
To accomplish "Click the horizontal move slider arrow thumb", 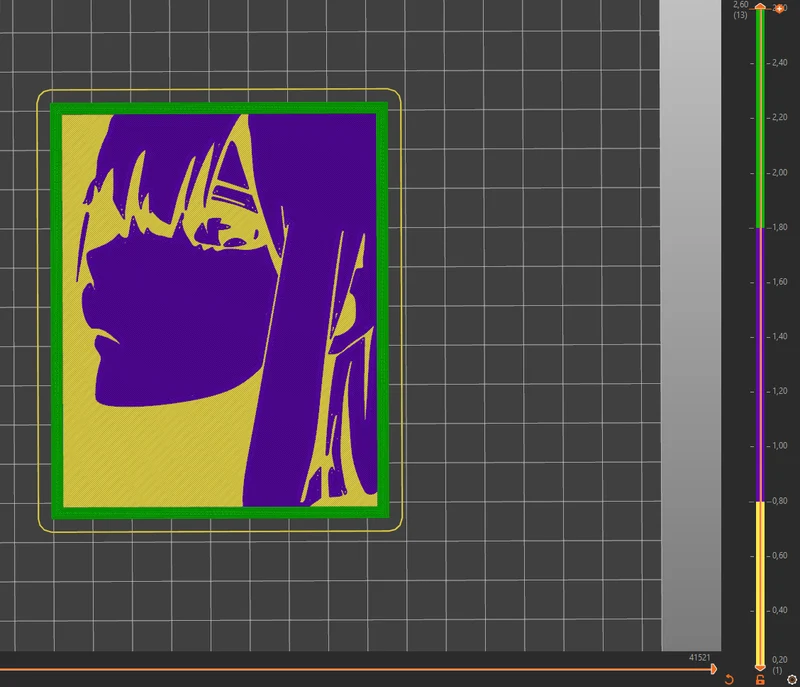I will pyautogui.click(x=714, y=669).
